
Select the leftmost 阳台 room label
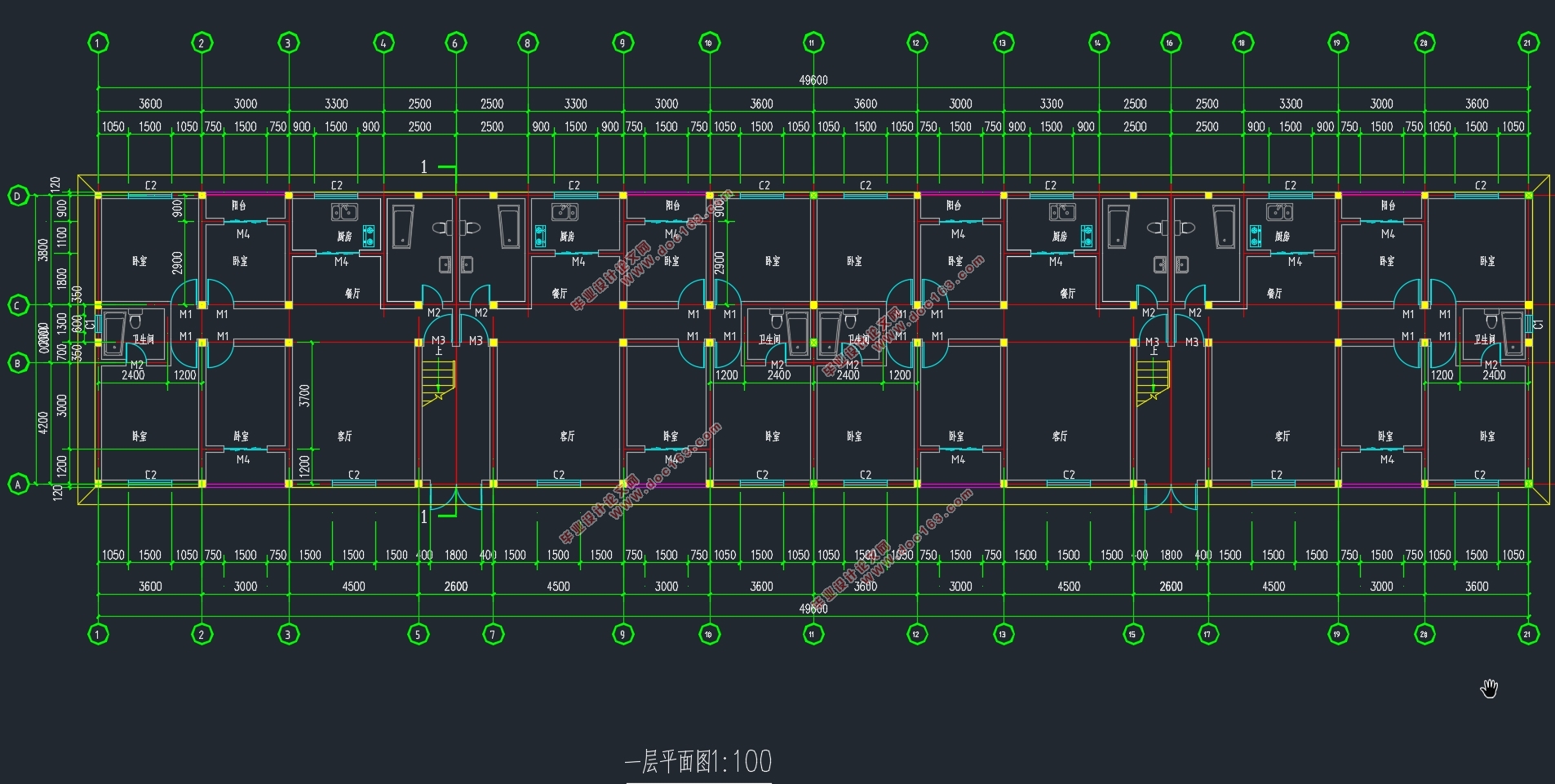point(238,206)
